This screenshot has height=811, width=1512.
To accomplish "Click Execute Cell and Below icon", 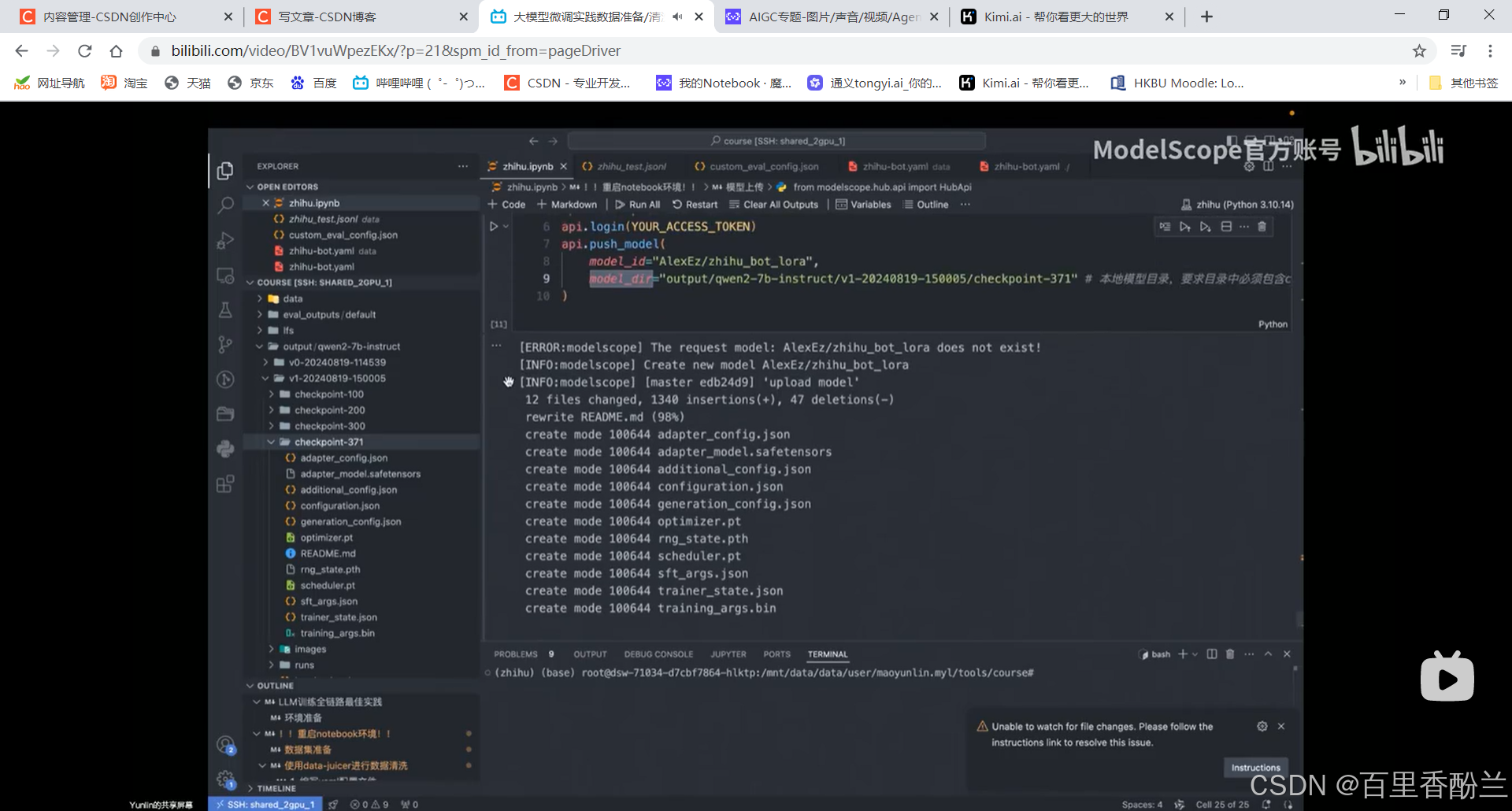I will pyautogui.click(x=1205, y=227).
